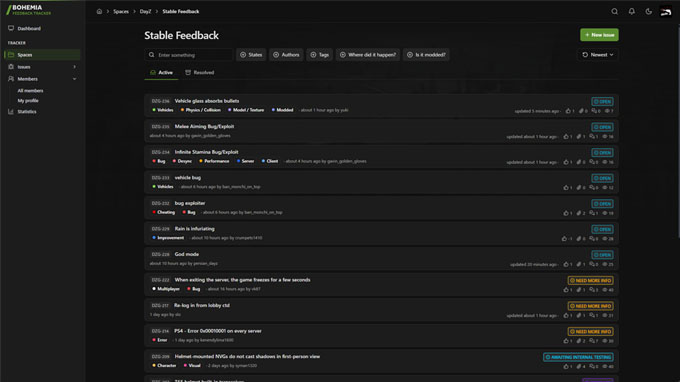Click thumbs-up icon on Vehicle glass issue

[x=568, y=111]
